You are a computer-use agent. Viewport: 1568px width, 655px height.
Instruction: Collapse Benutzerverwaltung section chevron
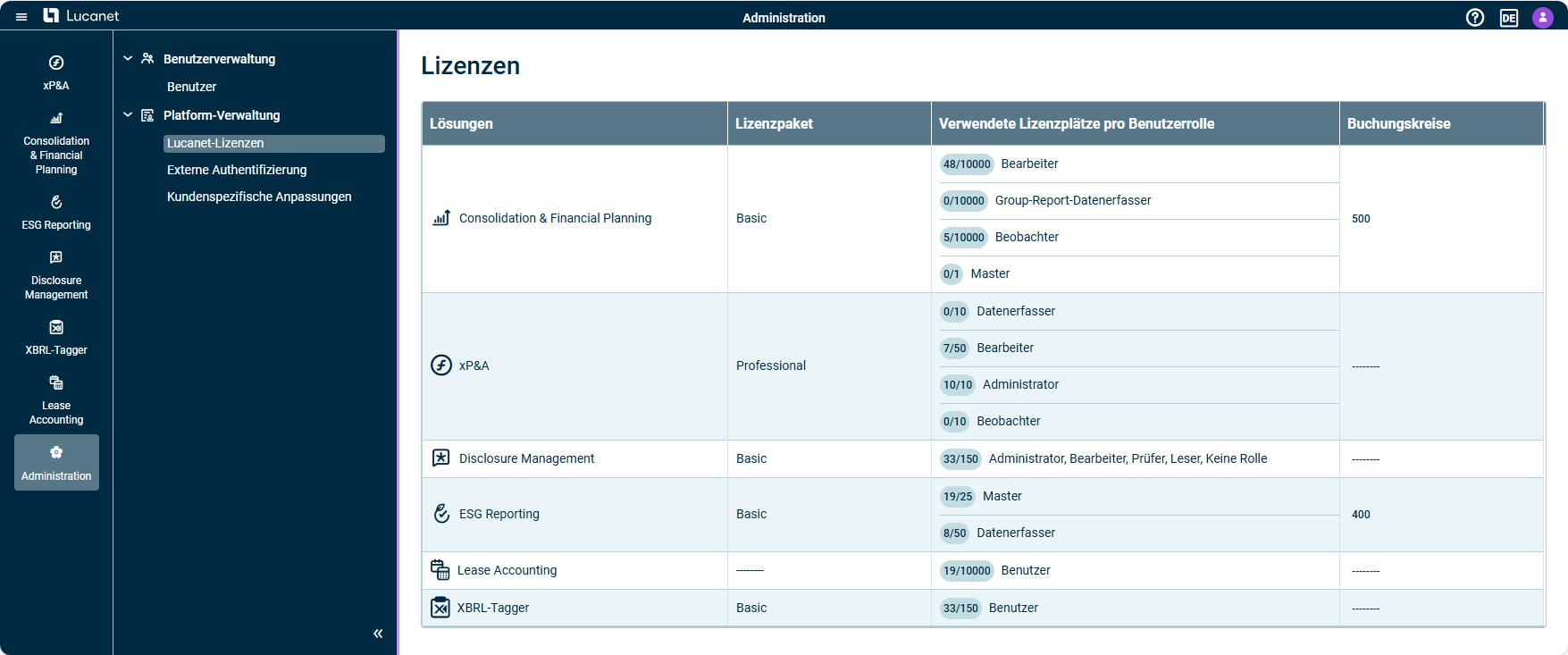[128, 58]
